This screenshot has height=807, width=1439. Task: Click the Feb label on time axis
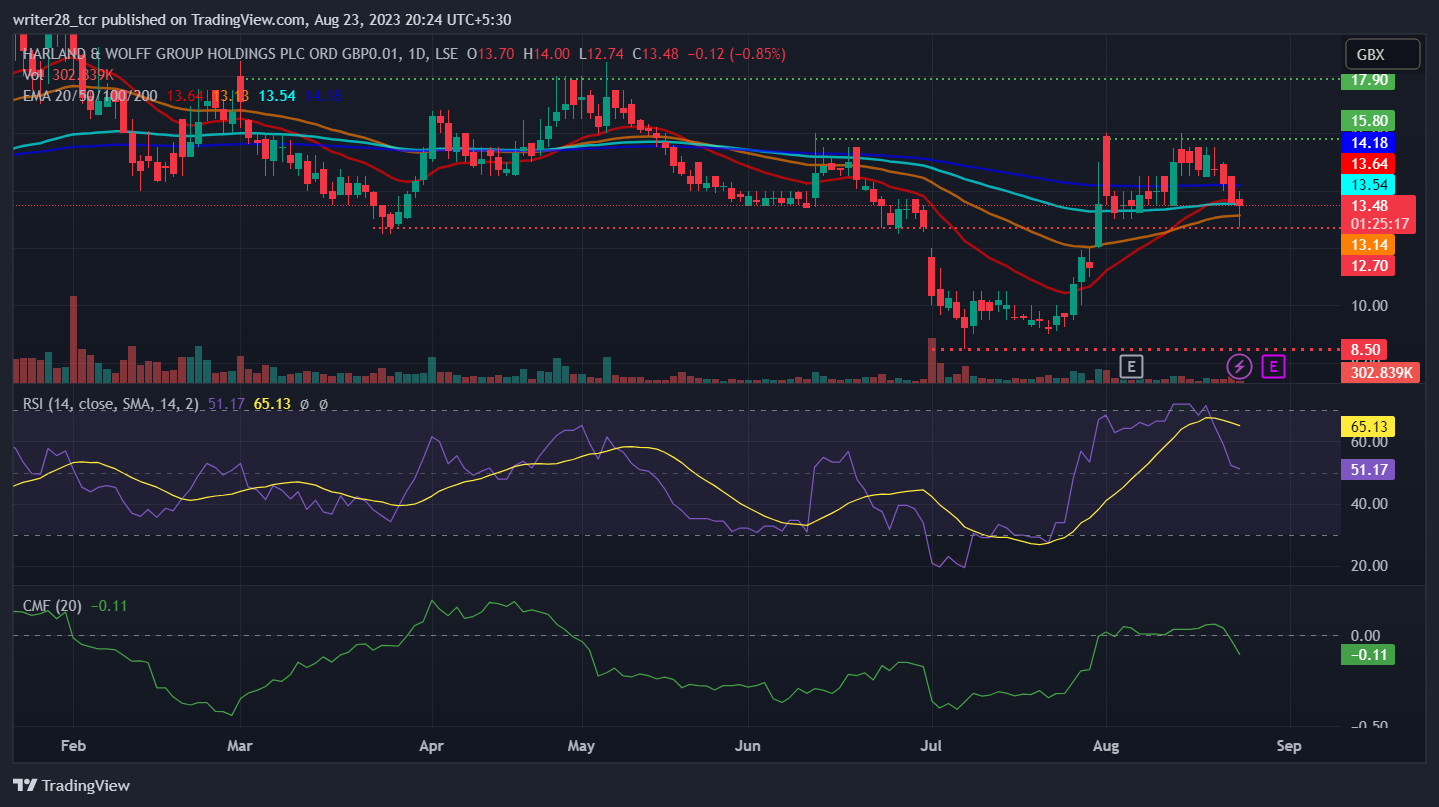coord(74,745)
